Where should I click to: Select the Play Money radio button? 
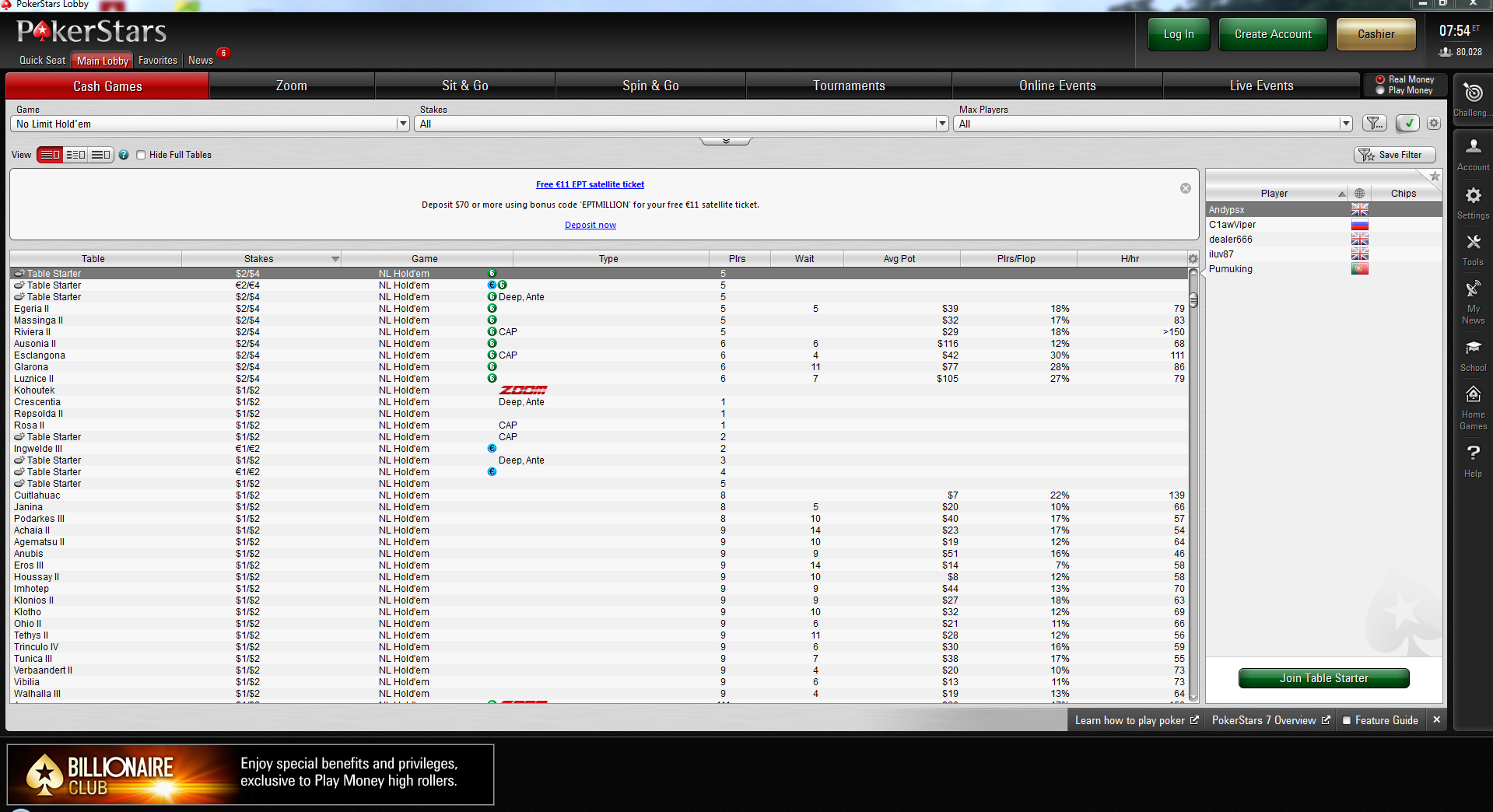(x=1380, y=90)
